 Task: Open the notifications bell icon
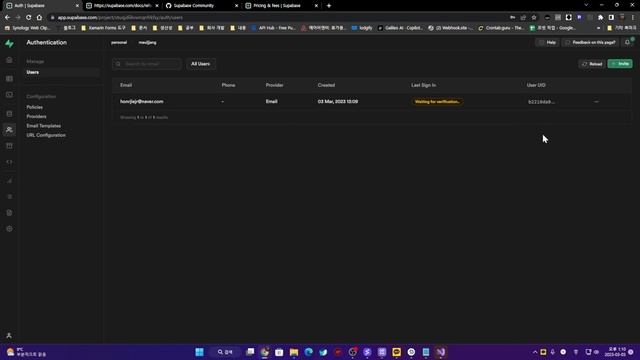(627, 42)
